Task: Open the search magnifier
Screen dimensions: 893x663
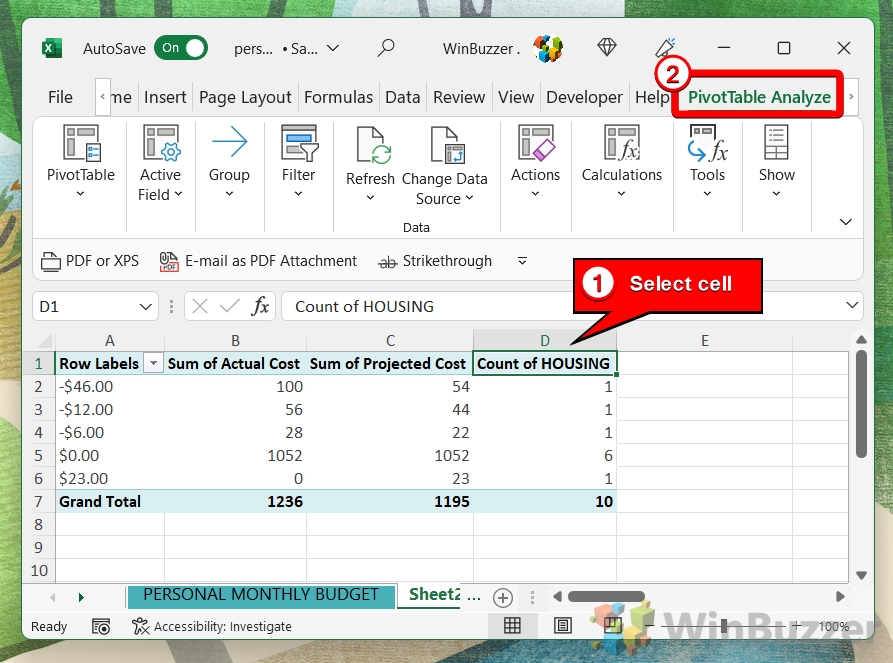Action: [386, 48]
